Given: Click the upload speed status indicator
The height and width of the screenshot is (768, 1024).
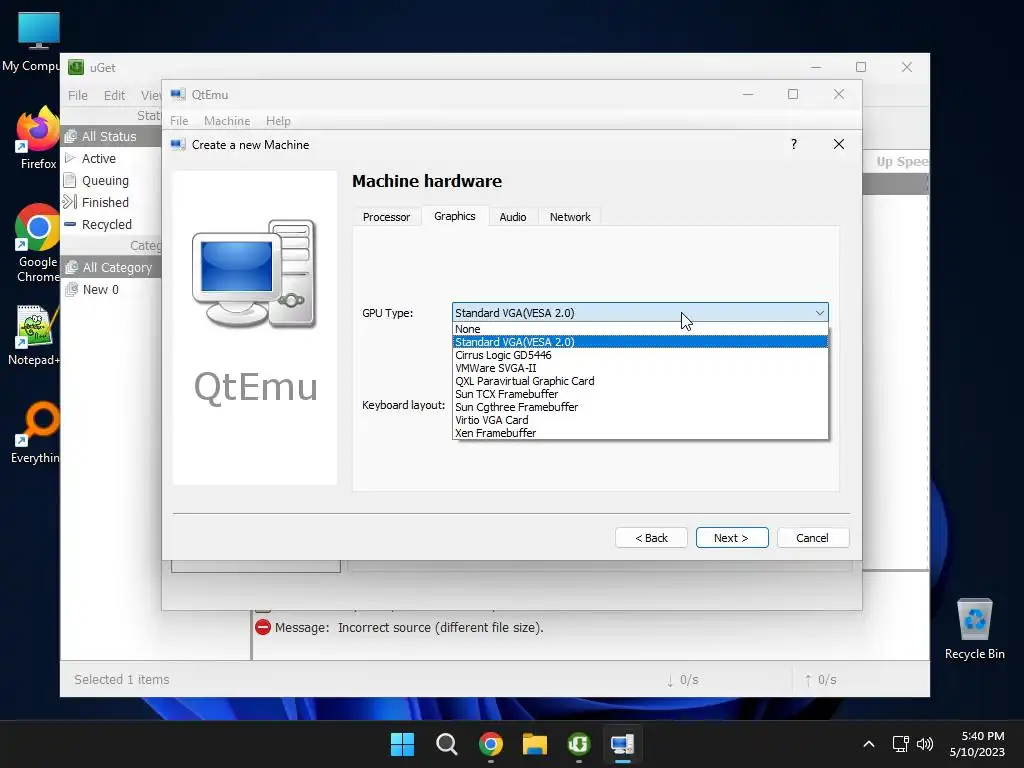Looking at the screenshot, I should click(820, 680).
